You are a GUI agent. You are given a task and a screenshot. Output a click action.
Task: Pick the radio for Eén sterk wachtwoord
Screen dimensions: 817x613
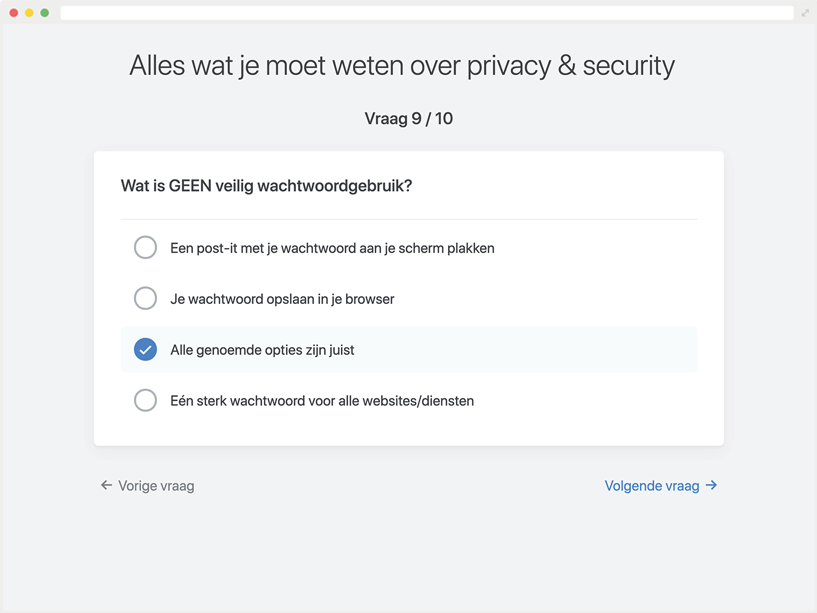point(145,400)
